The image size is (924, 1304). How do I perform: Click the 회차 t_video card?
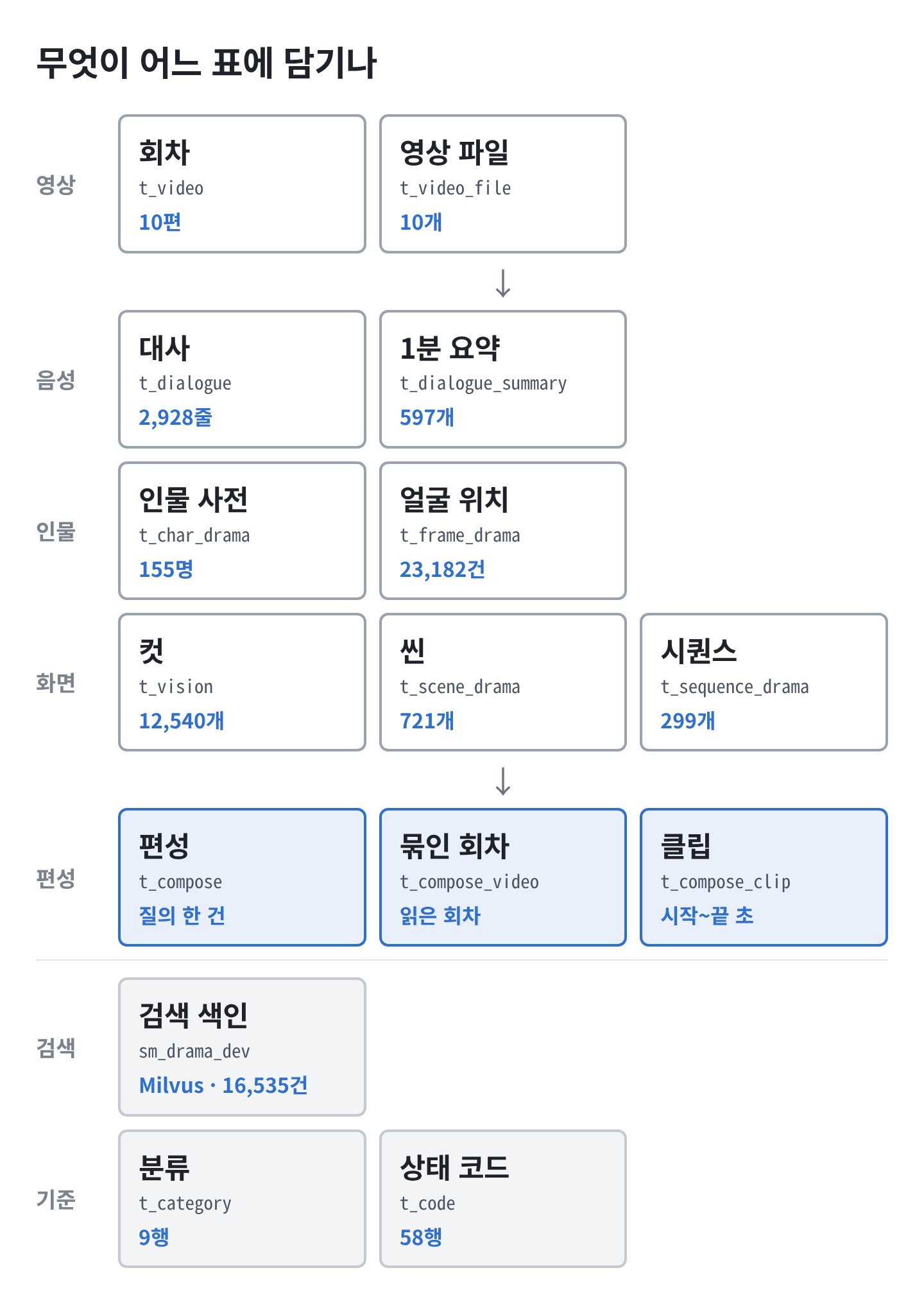[242, 184]
